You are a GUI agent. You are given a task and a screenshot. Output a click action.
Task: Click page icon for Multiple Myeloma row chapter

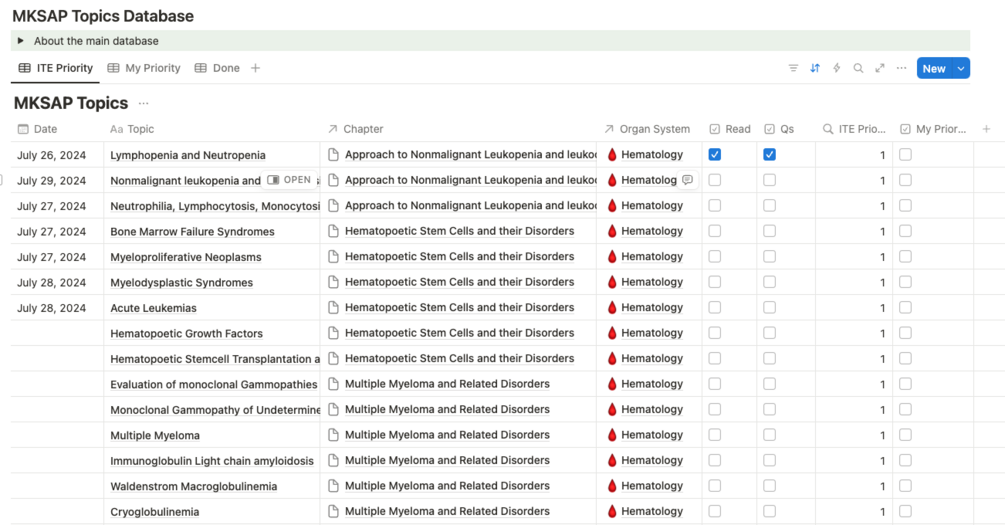(333, 435)
